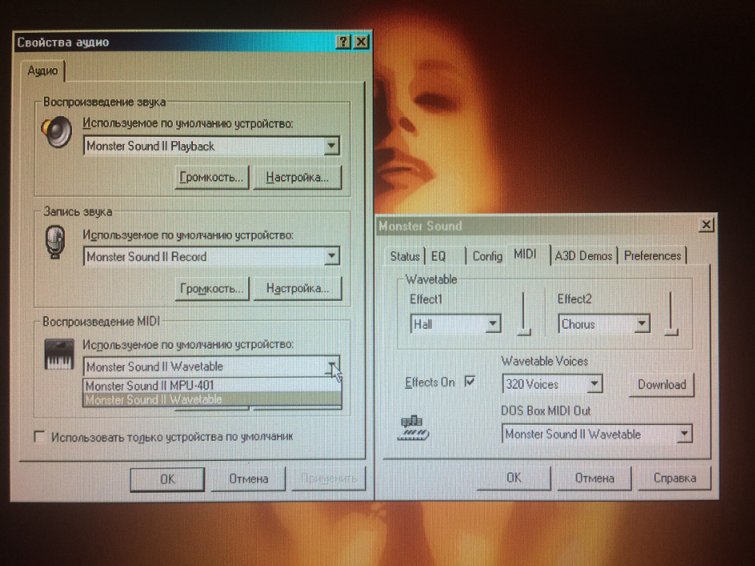
Task: Go to the Preferences tab
Action: 652,256
